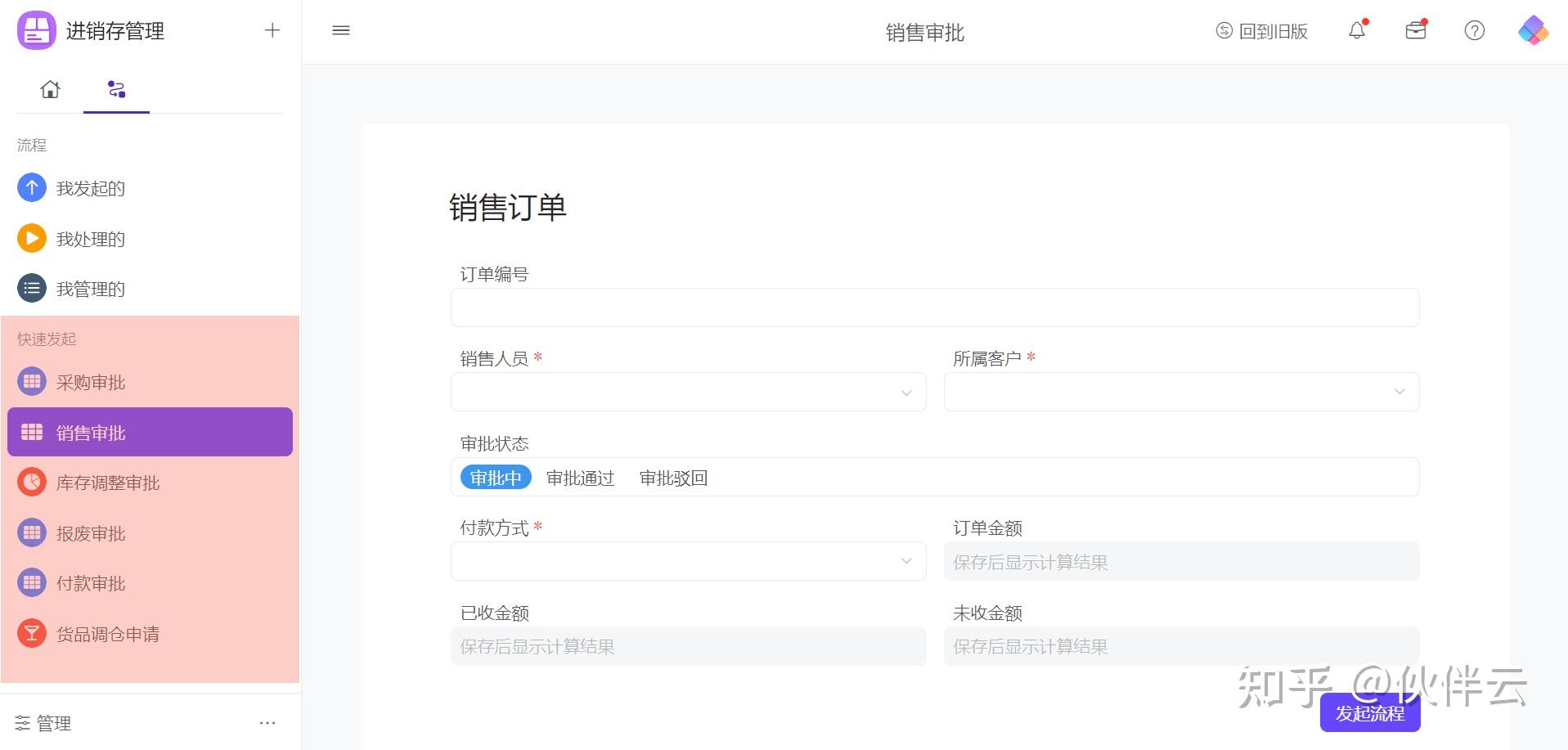Image resolution: width=1568 pixels, height=750 pixels.
Task: Click the user avatar icon
Action: click(1533, 31)
